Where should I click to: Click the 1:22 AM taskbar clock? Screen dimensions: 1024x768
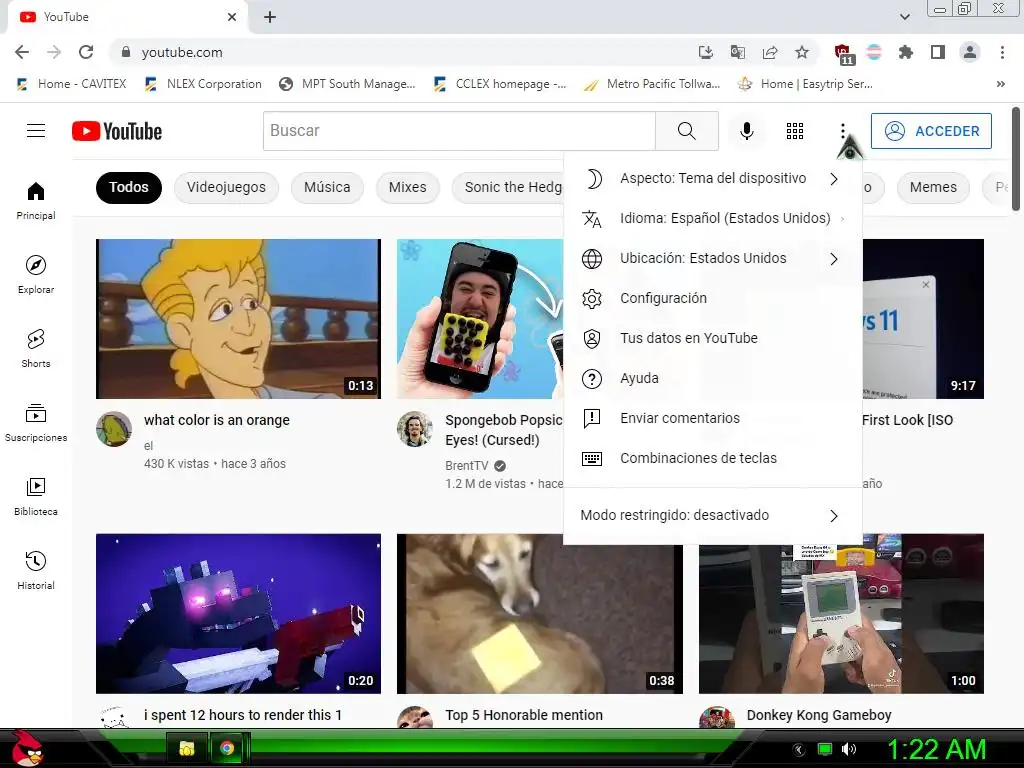click(936, 749)
